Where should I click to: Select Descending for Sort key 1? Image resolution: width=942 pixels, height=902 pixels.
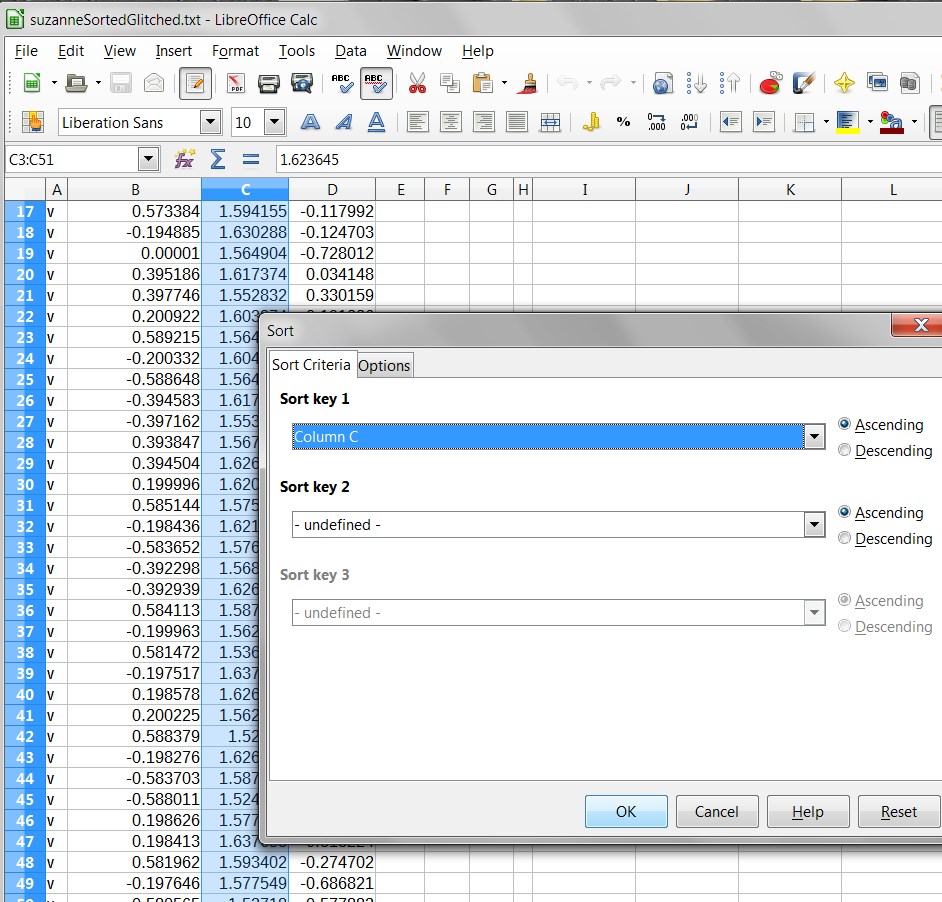pos(844,450)
